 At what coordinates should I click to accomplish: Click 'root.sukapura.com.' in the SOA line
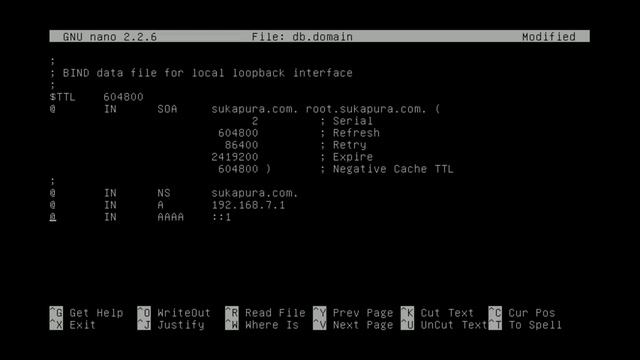(x=366, y=109)
